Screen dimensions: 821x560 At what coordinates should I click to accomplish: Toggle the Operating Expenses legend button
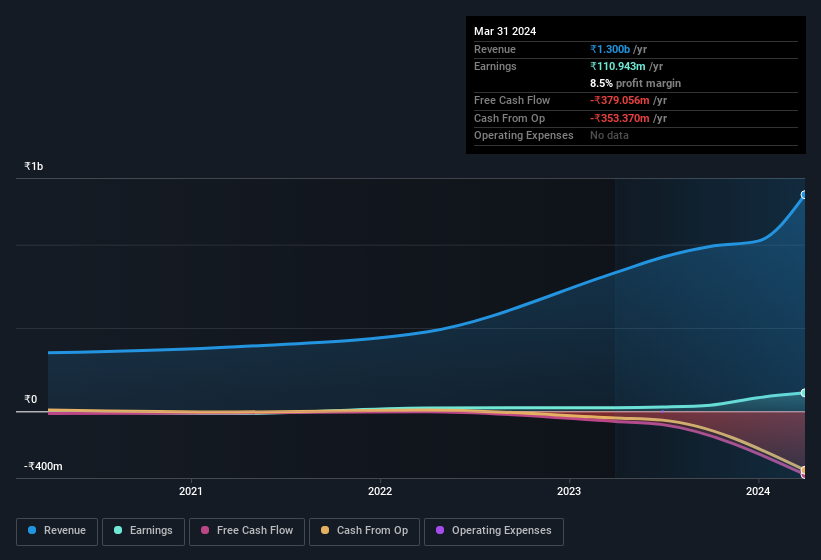pos(494,531)
